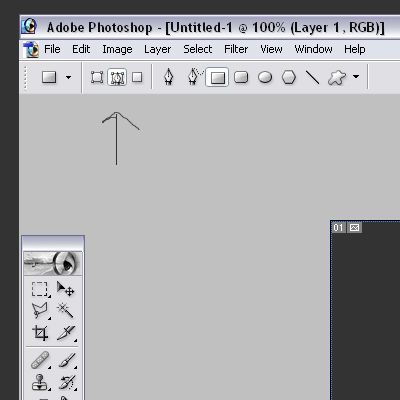Click the Photoshop title bar application icon

click(29, 26)
